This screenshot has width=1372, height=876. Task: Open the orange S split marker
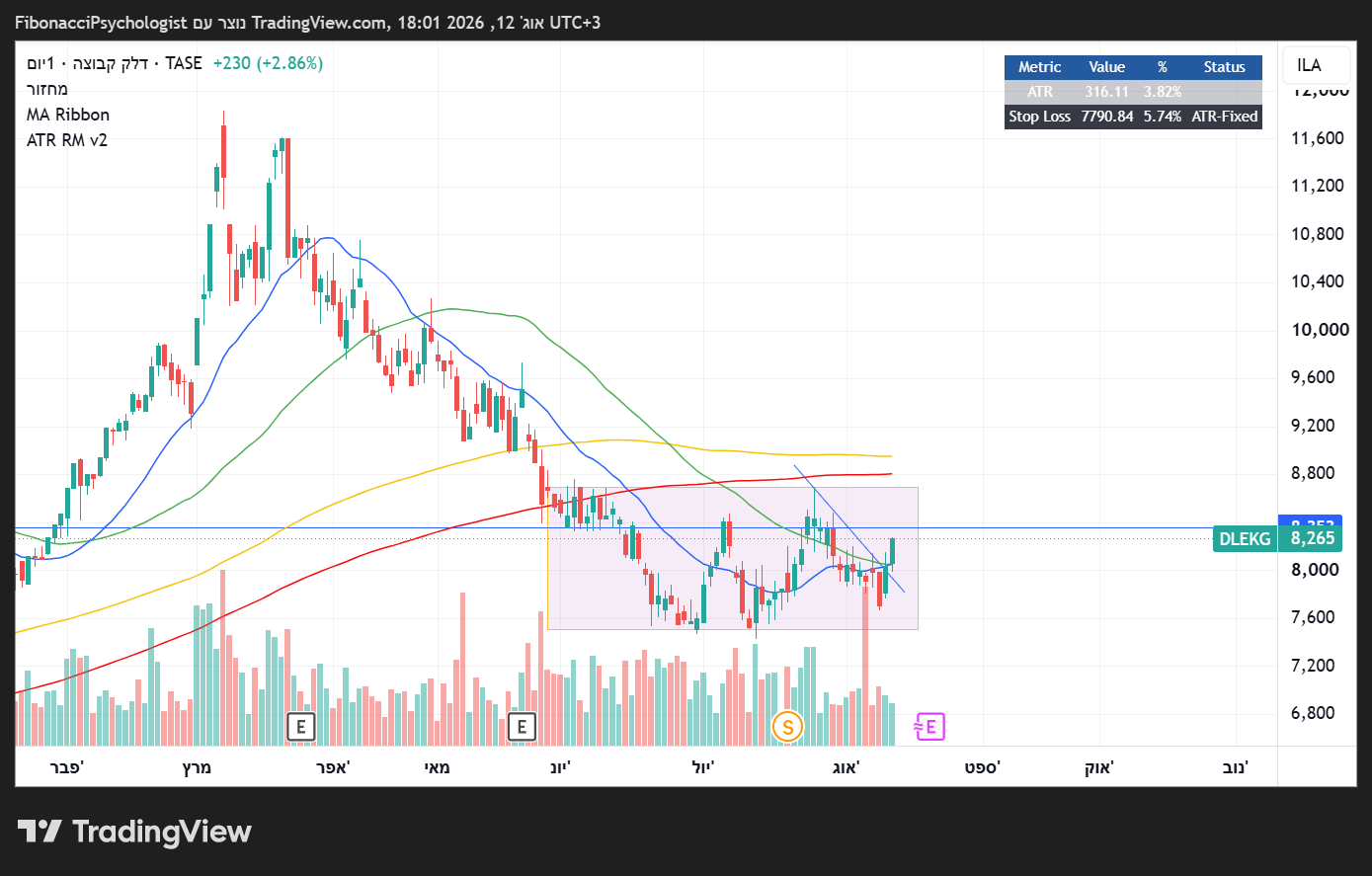787,728
